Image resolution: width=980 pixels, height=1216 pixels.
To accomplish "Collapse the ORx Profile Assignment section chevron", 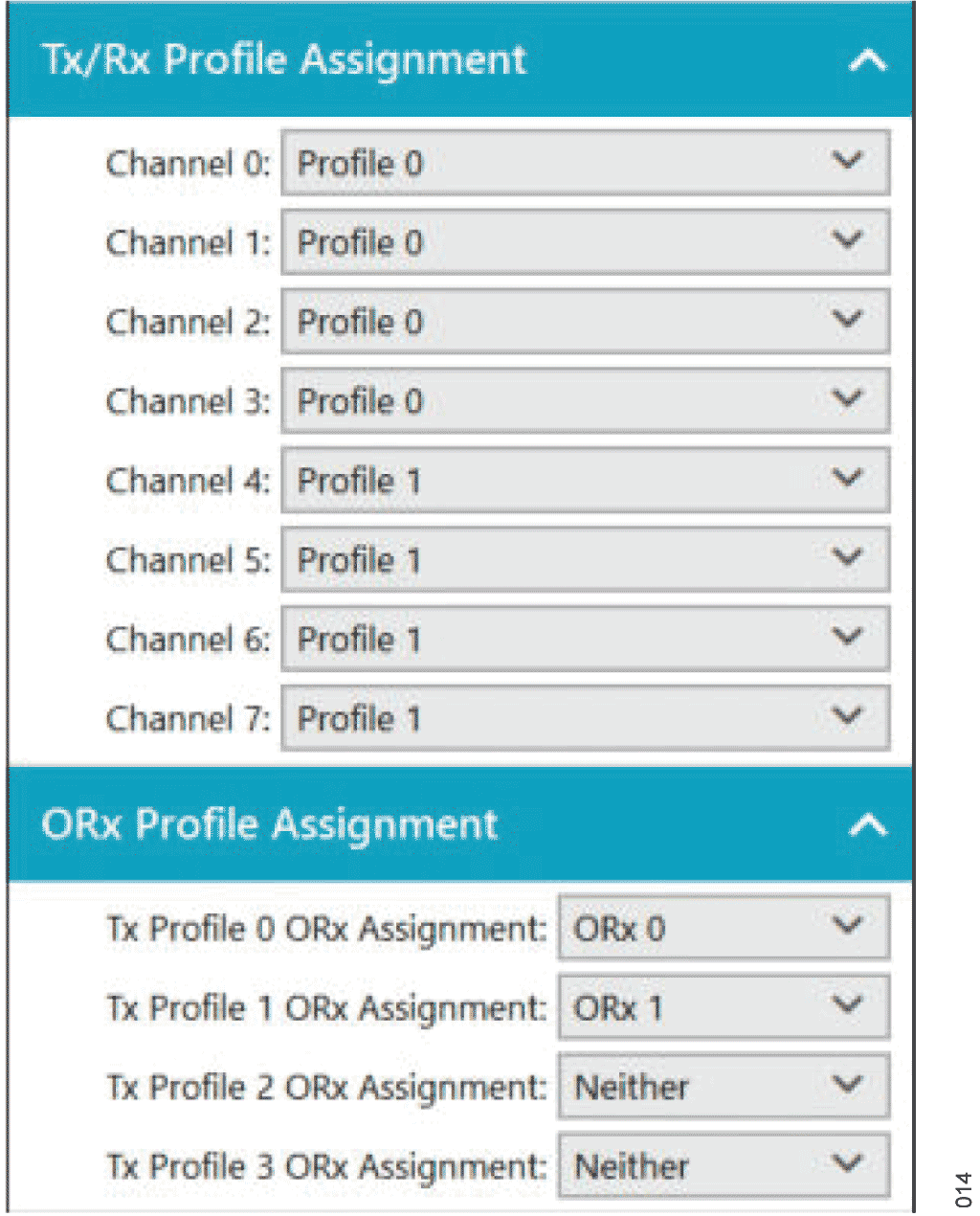I will click(x=867, y=825).
